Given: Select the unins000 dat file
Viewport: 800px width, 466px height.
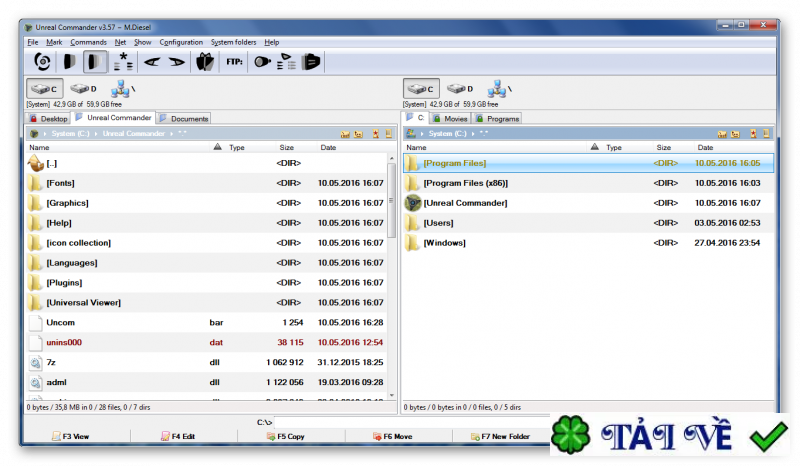Looking at the screenshot, I should (x=207, y=342).
